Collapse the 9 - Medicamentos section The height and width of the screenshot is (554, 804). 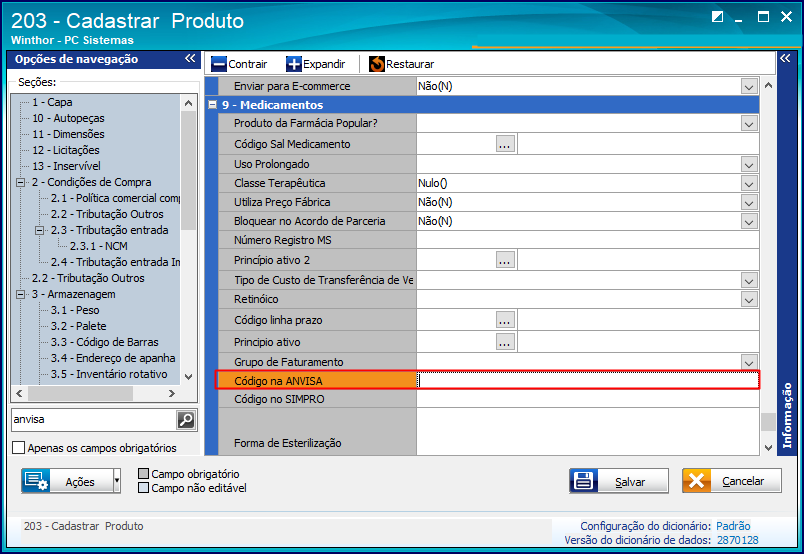[212, 105]
